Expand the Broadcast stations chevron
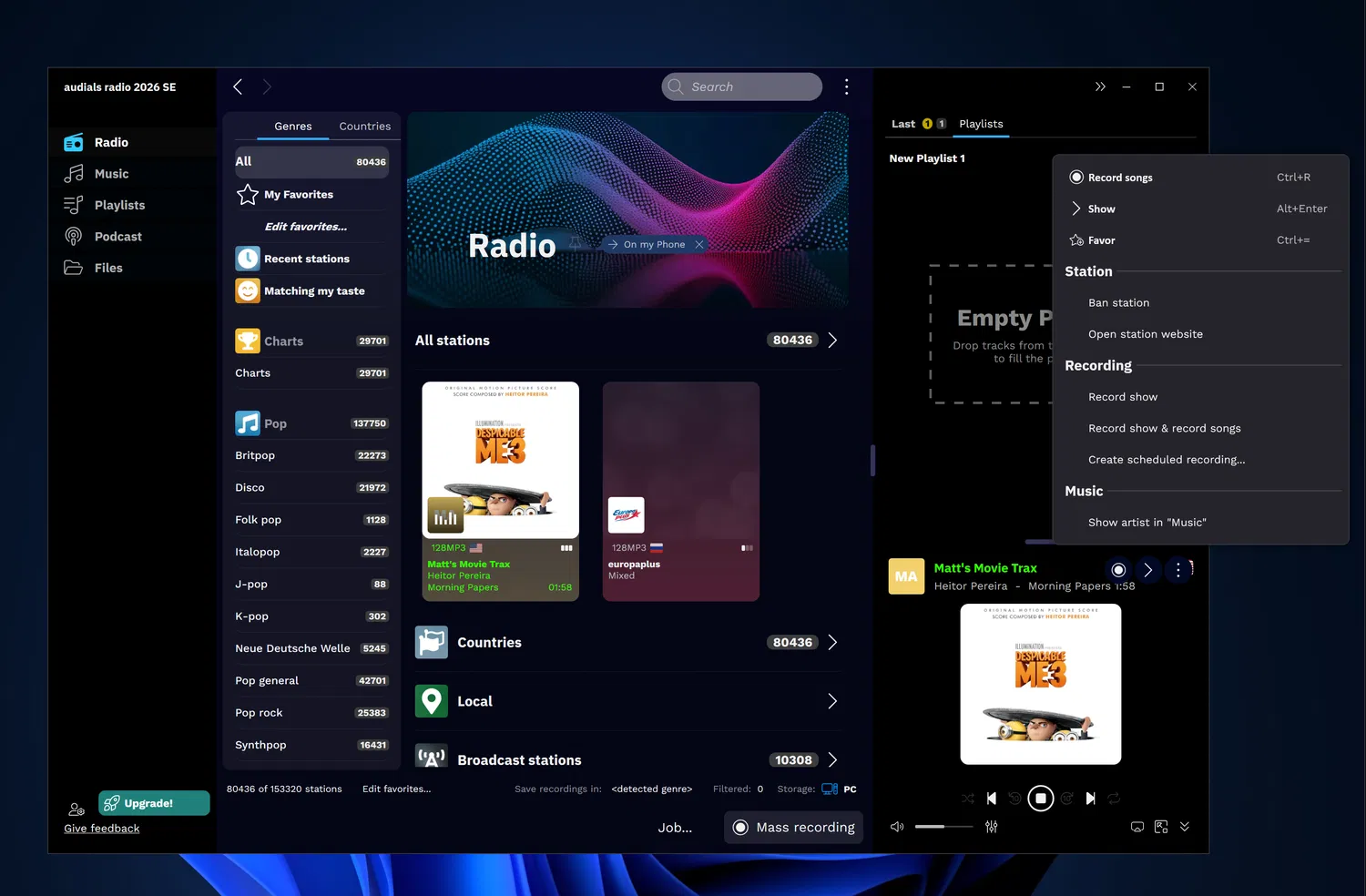The width and height of the screenshot is (1366, 896). (832, 760)
